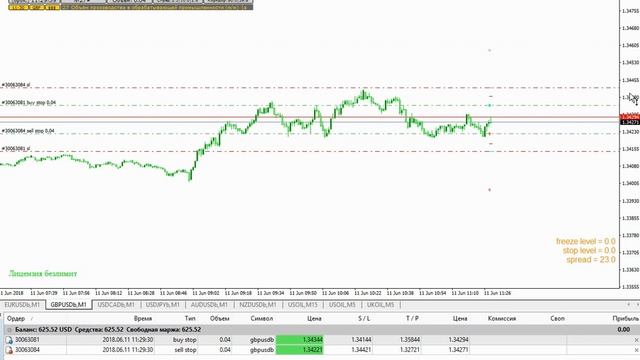Sort by the Своп column header

click(x=557, y=318)
